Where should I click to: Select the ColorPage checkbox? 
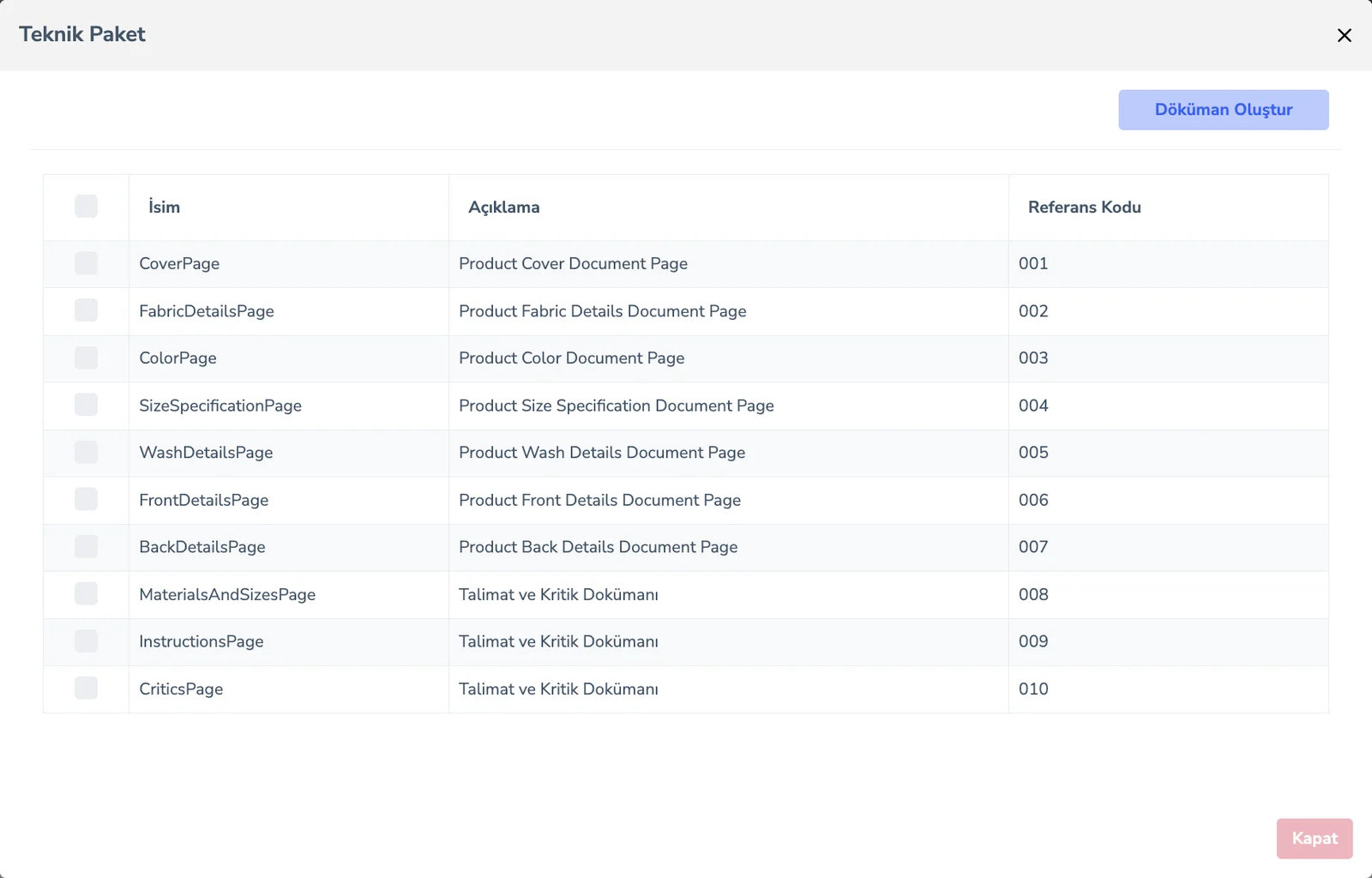pyautogui.click(x=86, y=358)
